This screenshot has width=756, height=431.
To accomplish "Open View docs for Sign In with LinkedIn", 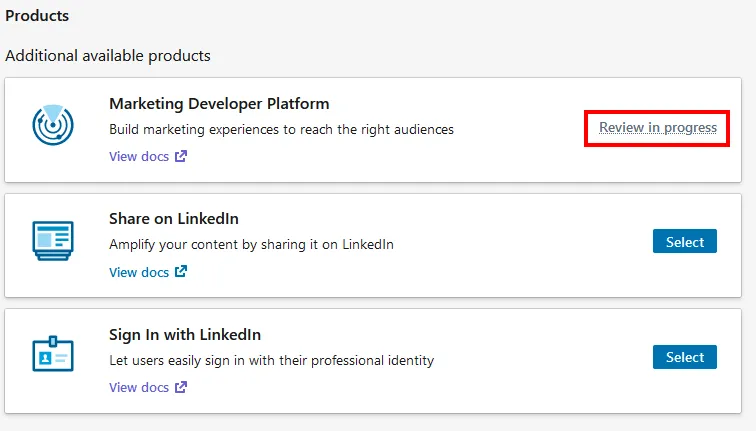I will pos(138,387).
